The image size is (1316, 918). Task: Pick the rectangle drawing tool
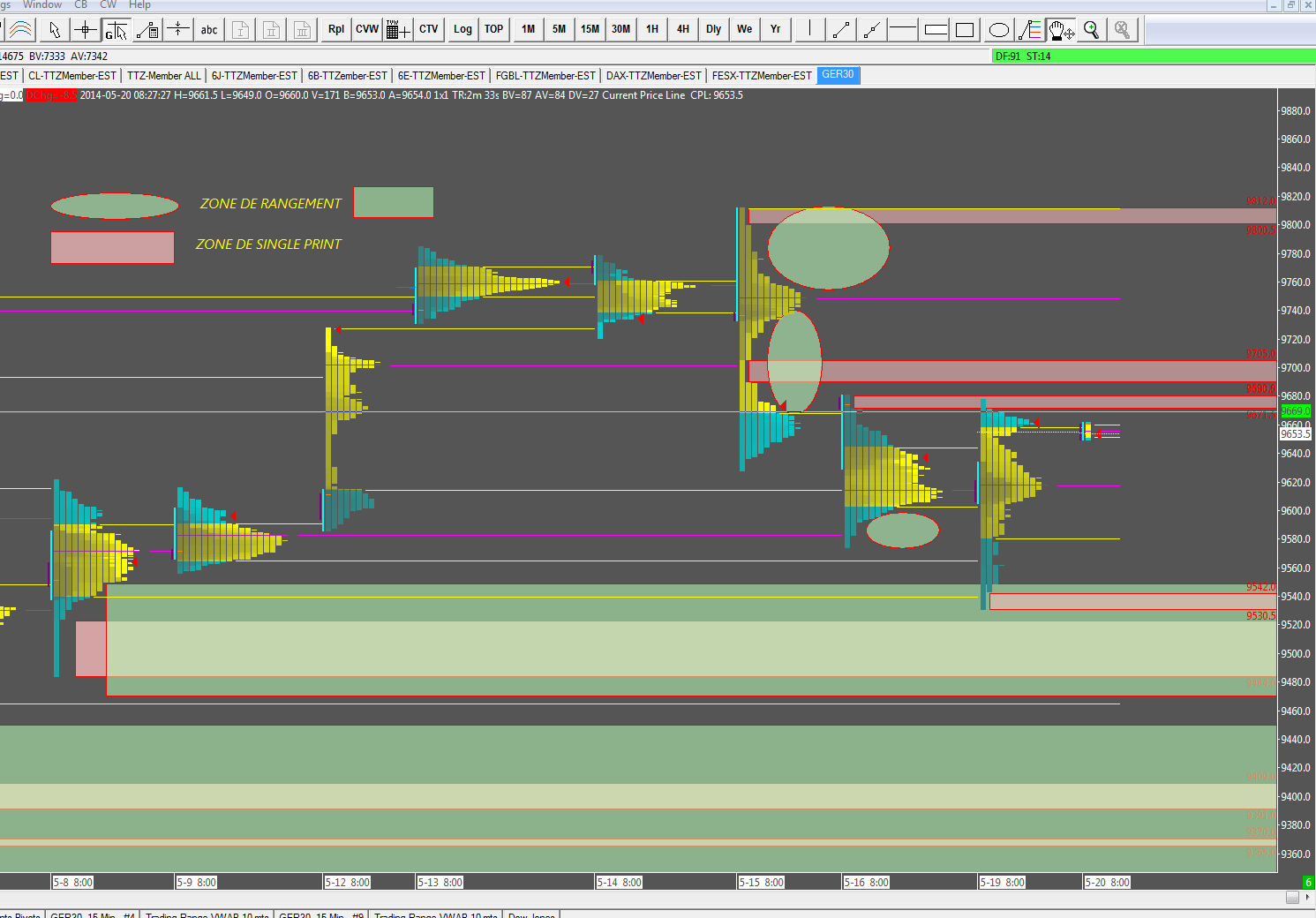click(x=965, y=30)
